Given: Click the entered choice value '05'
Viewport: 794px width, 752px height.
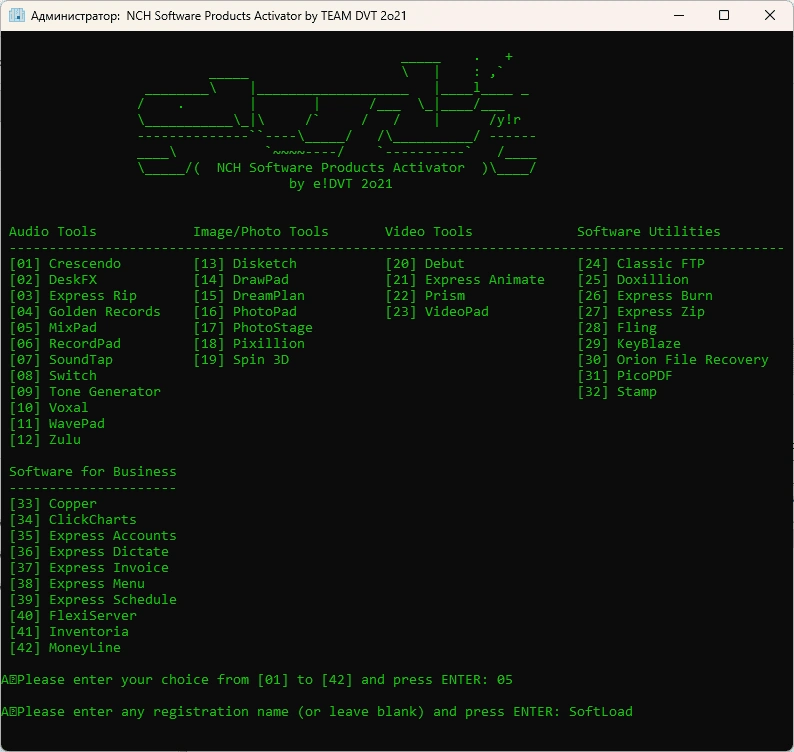Looking at the screenshot, I should coord(505,680).
